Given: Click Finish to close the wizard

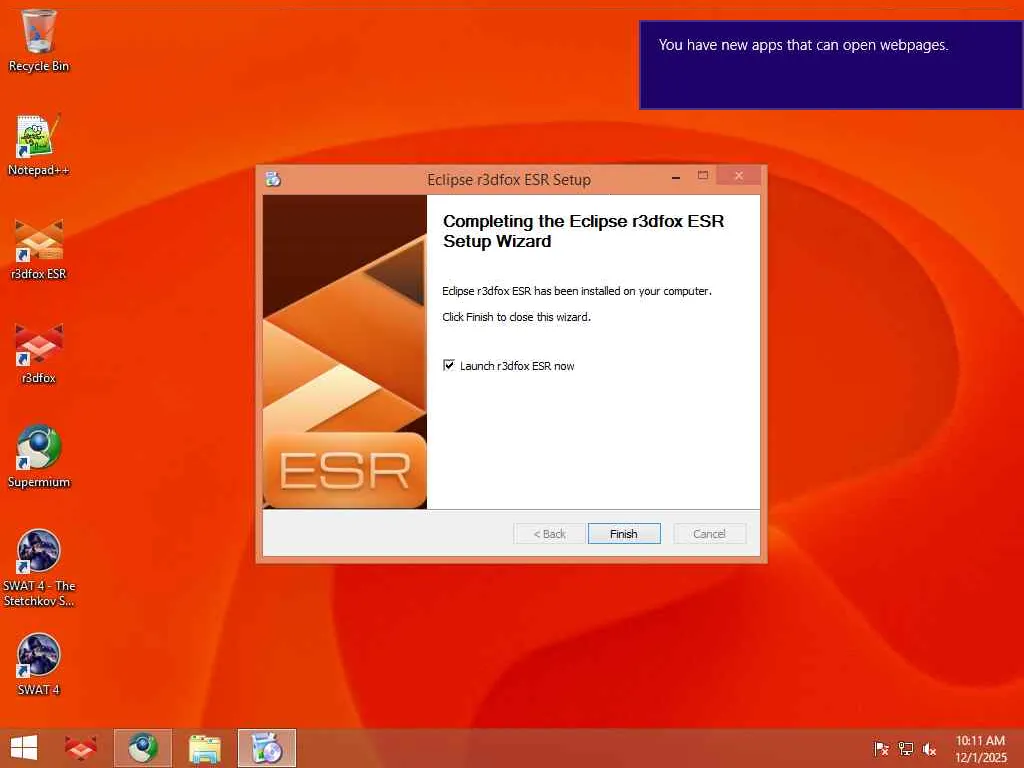Looking at the screenshot, I should [x=624, y=534].
